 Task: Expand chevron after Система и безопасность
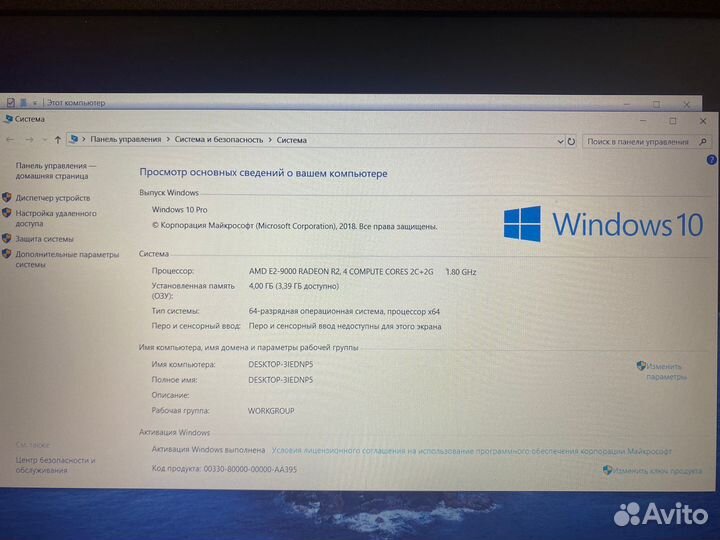click(270, 140)
